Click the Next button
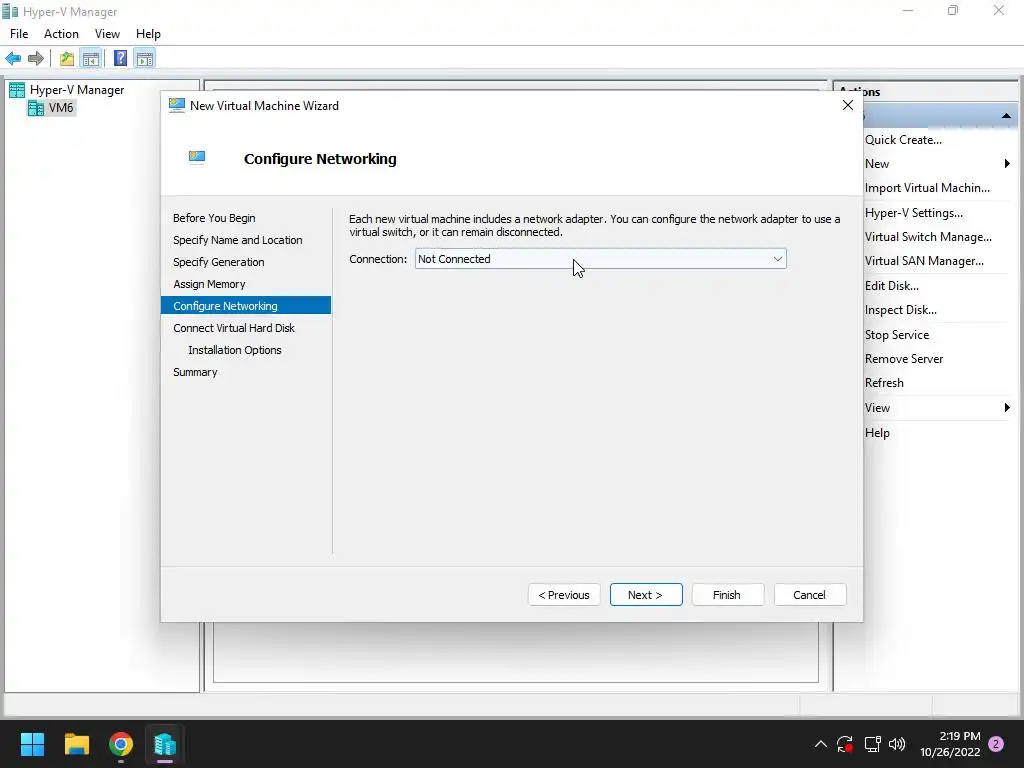Viewport: 1024px width, 768px height. pyautogui.click(x=646, y=595)
